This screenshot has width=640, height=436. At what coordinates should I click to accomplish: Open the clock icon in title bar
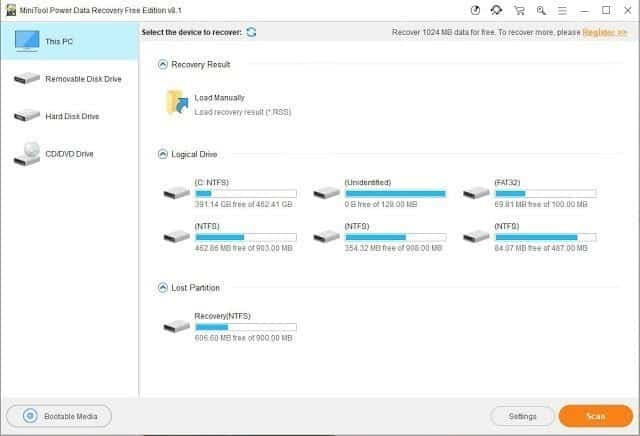tap(475, 10)
